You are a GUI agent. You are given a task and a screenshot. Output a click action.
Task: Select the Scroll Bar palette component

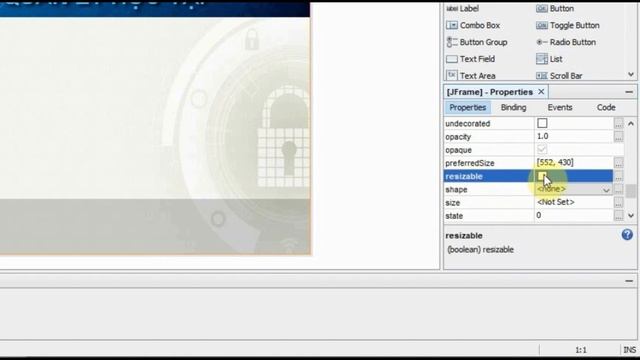point(559,76)
